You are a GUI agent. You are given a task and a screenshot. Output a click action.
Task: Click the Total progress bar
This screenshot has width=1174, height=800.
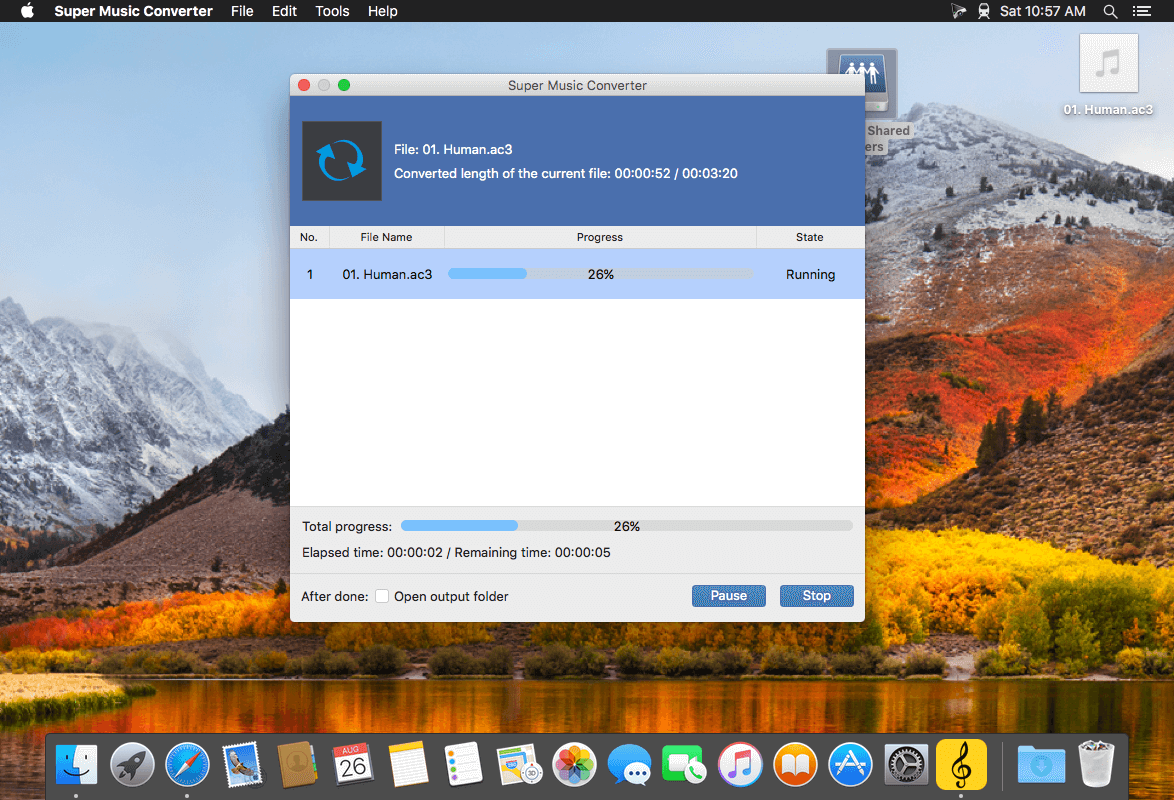[627, 526]
